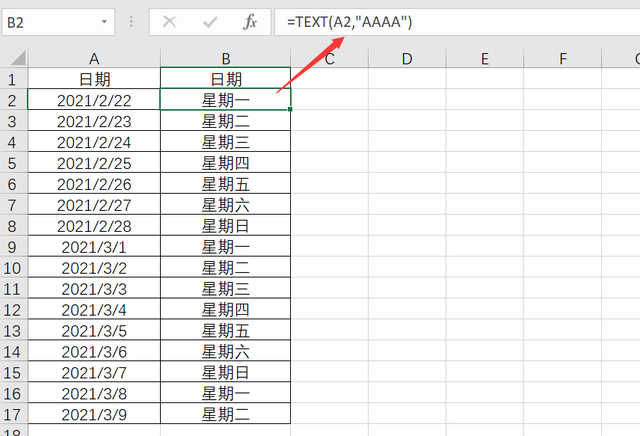Image resolution: width=640 pixels, height=436 pixels.
Task: Select column E header
Action: click(484, 58)
